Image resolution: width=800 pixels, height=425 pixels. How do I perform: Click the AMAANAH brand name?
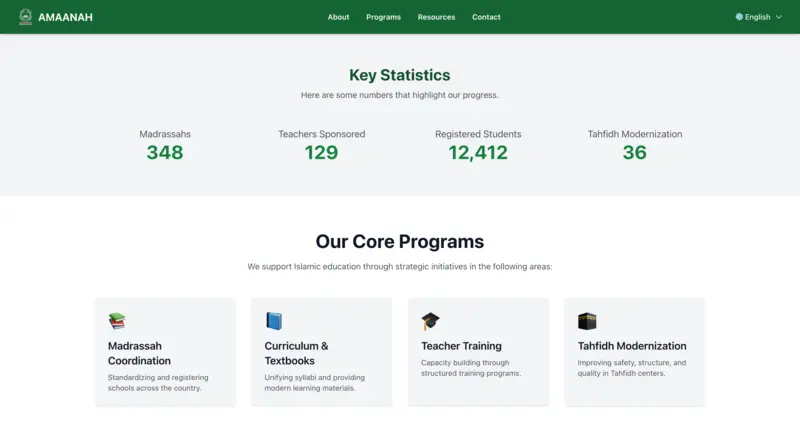(65, 17)
